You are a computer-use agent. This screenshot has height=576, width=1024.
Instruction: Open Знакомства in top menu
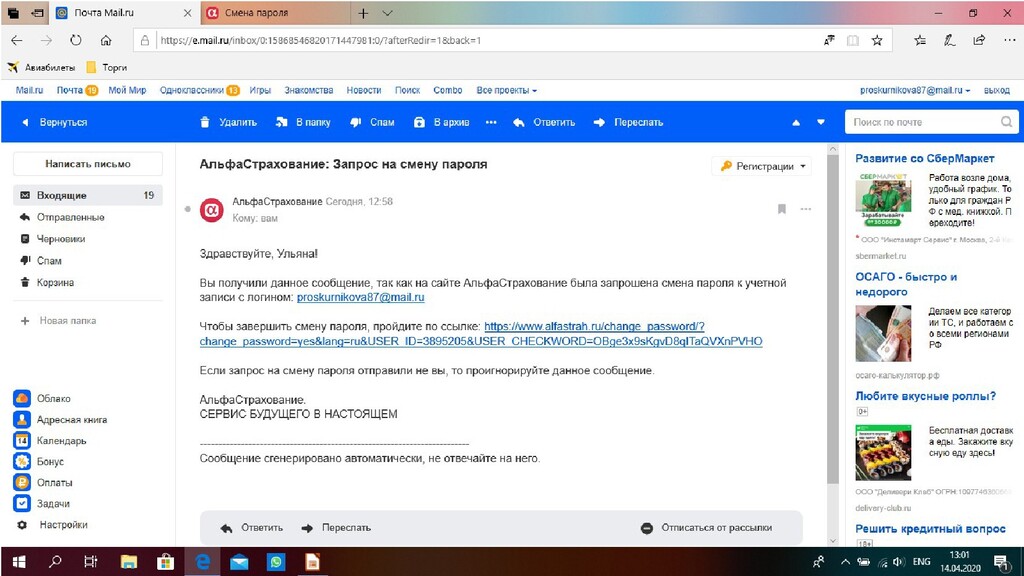[x=309, y=90]
